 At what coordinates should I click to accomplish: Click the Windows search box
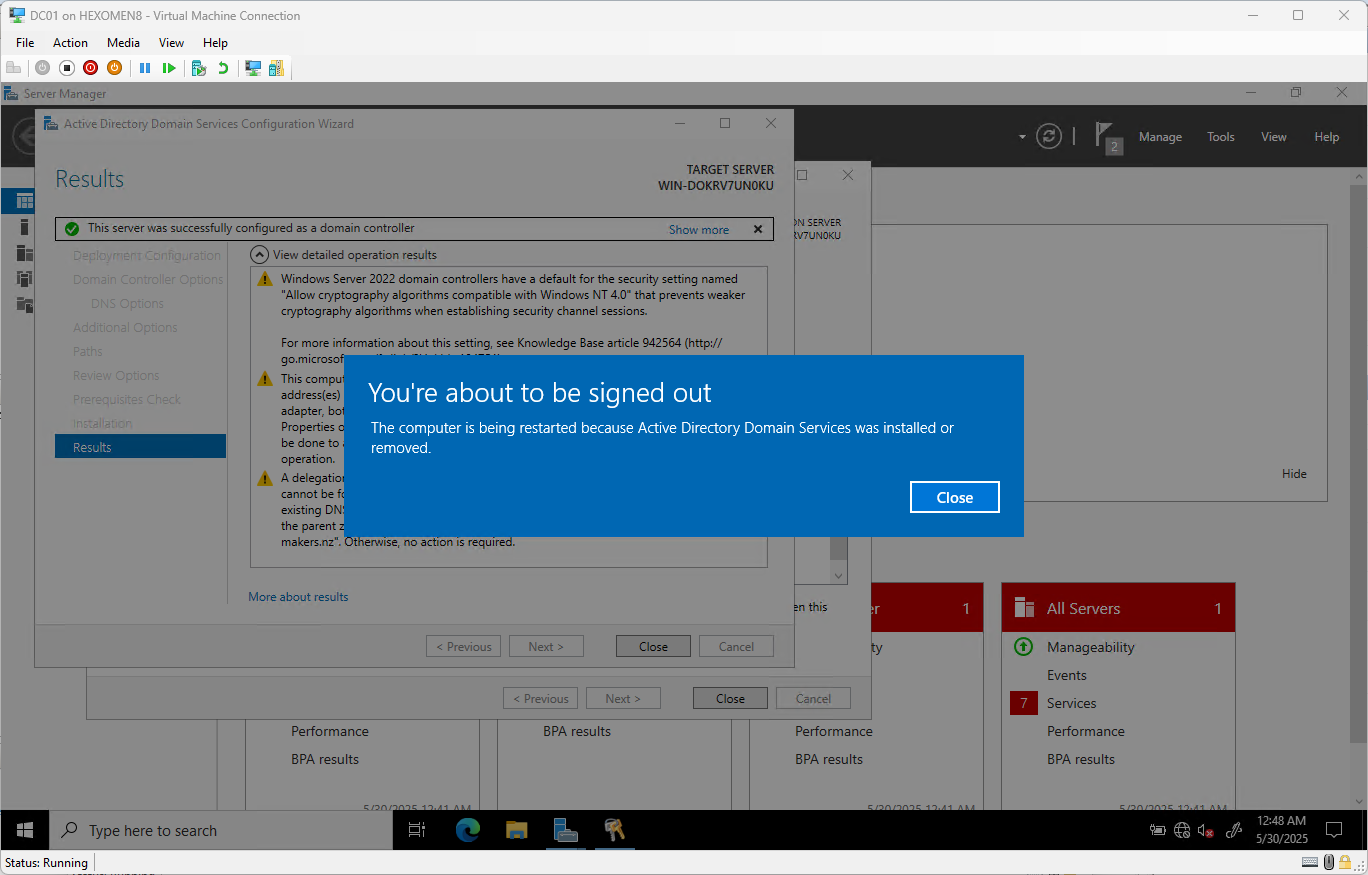click(220, 830)
